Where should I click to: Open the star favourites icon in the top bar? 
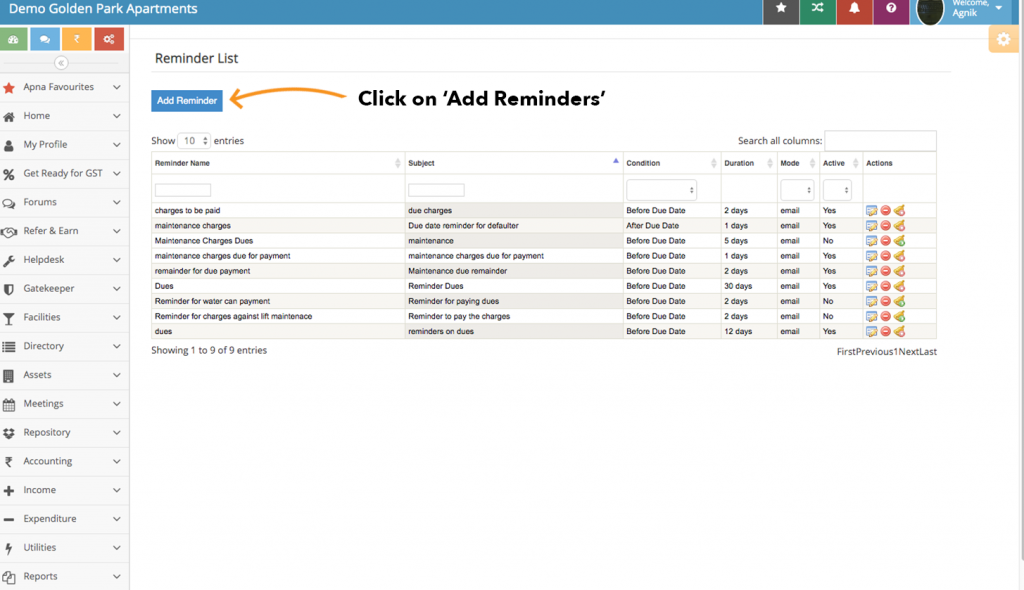[x=781, y=9]
